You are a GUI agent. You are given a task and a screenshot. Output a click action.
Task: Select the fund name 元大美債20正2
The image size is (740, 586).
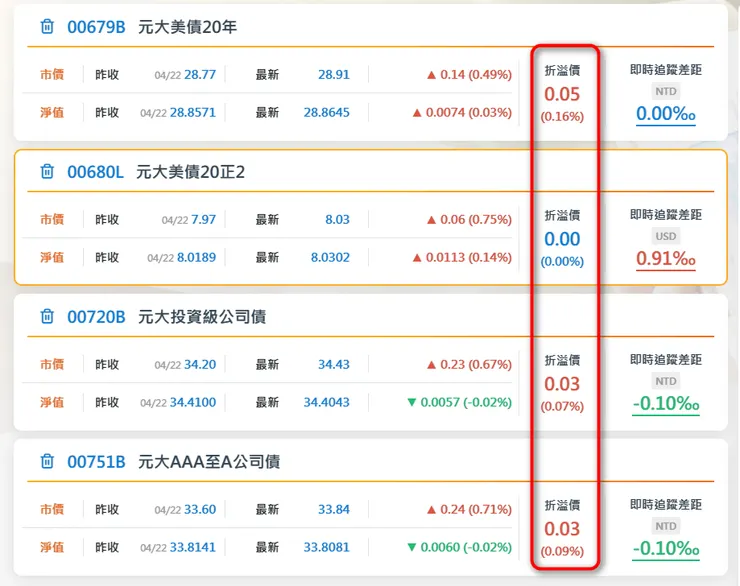click(x=191, y=172)
